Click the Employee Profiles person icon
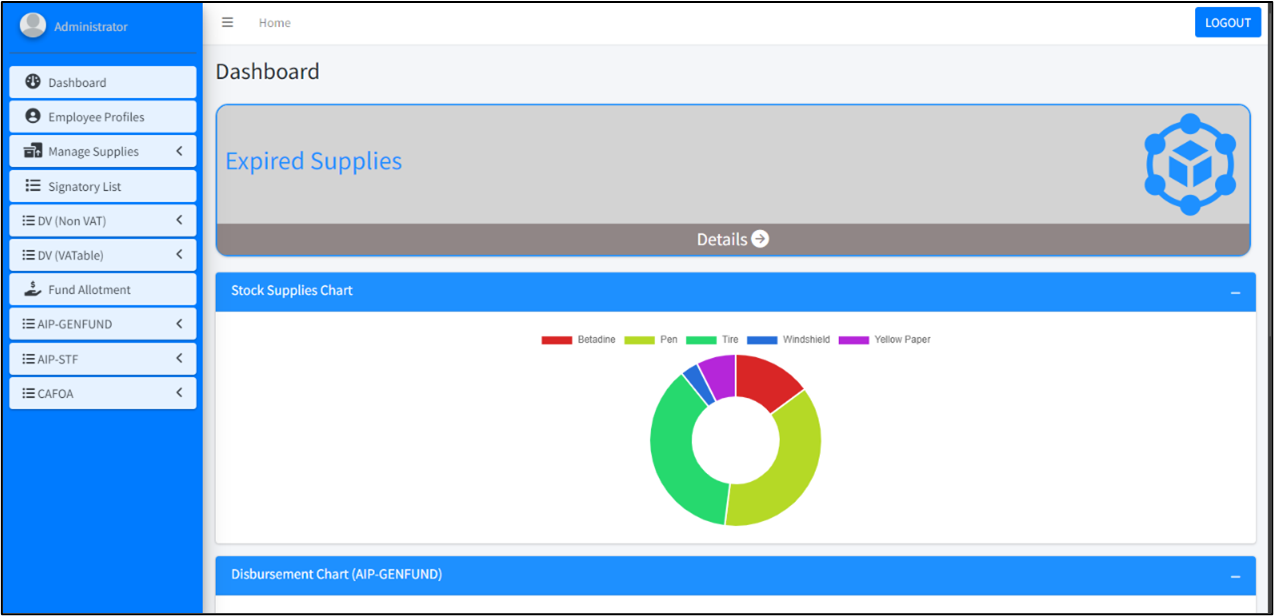The image size is (1274, 616). click(33, 117)
